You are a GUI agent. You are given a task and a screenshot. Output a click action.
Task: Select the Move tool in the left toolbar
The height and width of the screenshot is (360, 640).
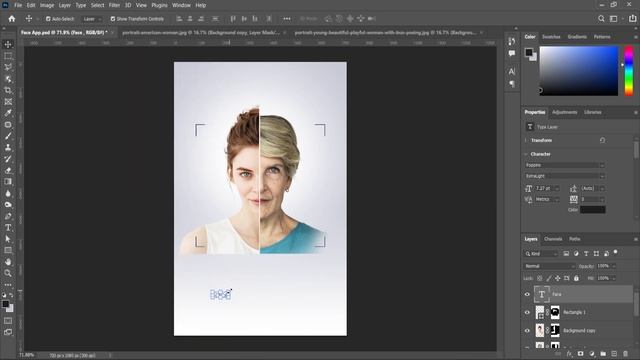[8, 44]
